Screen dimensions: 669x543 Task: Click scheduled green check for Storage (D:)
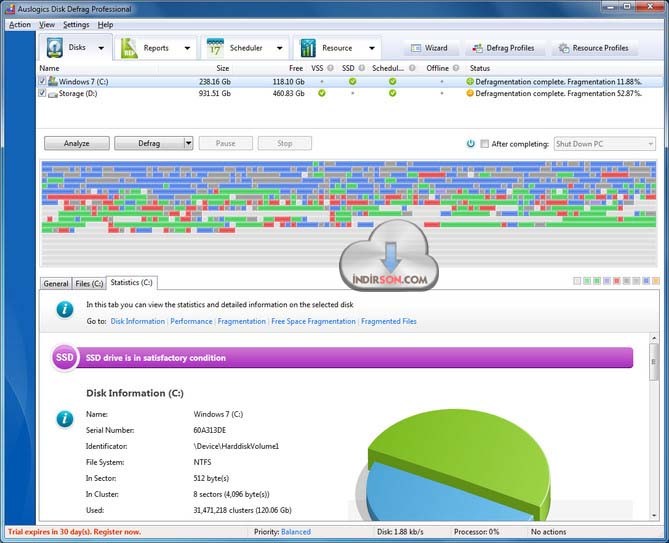[393, 93]
